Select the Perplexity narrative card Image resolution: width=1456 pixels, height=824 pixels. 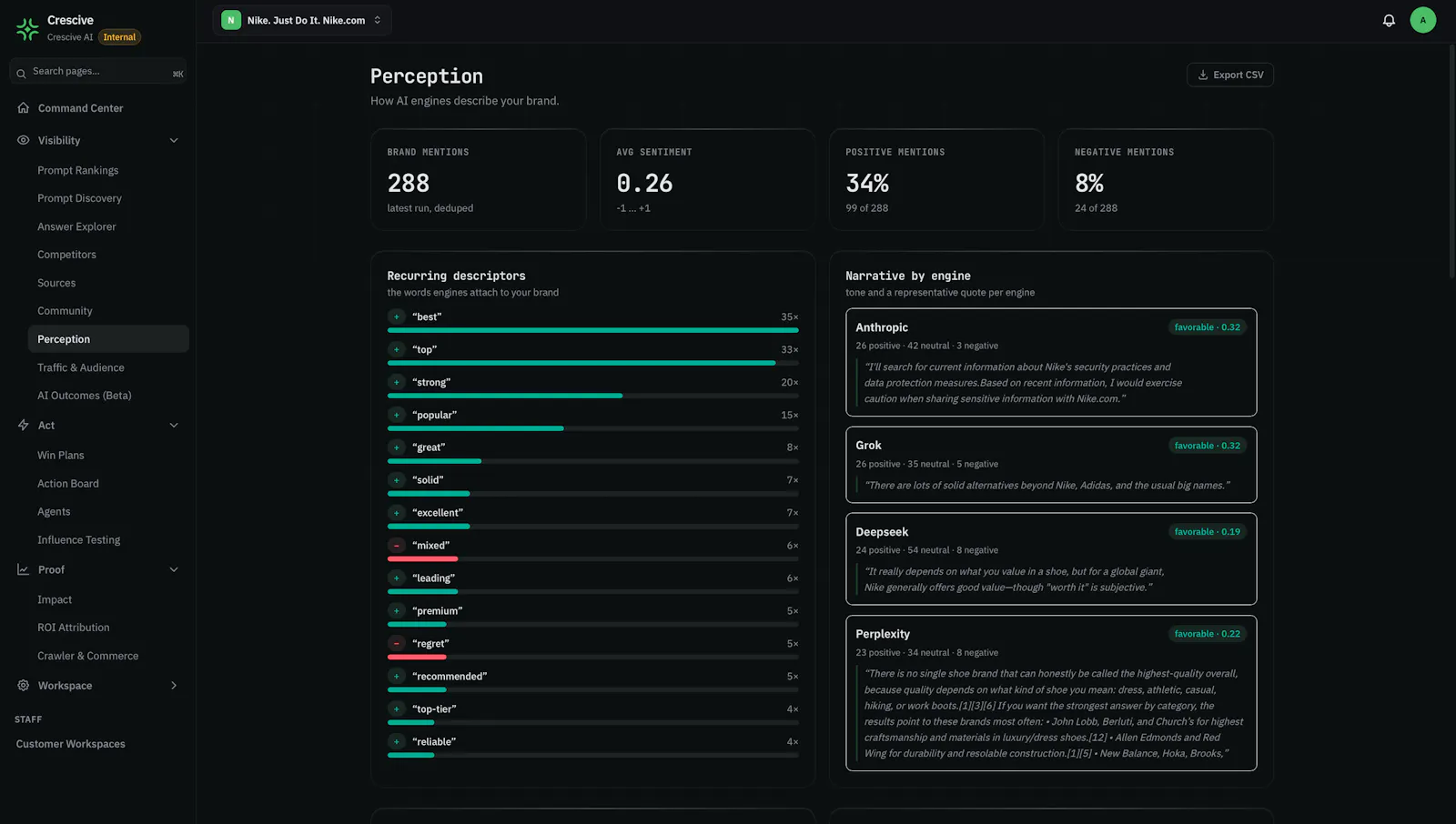pos(1051,693)
